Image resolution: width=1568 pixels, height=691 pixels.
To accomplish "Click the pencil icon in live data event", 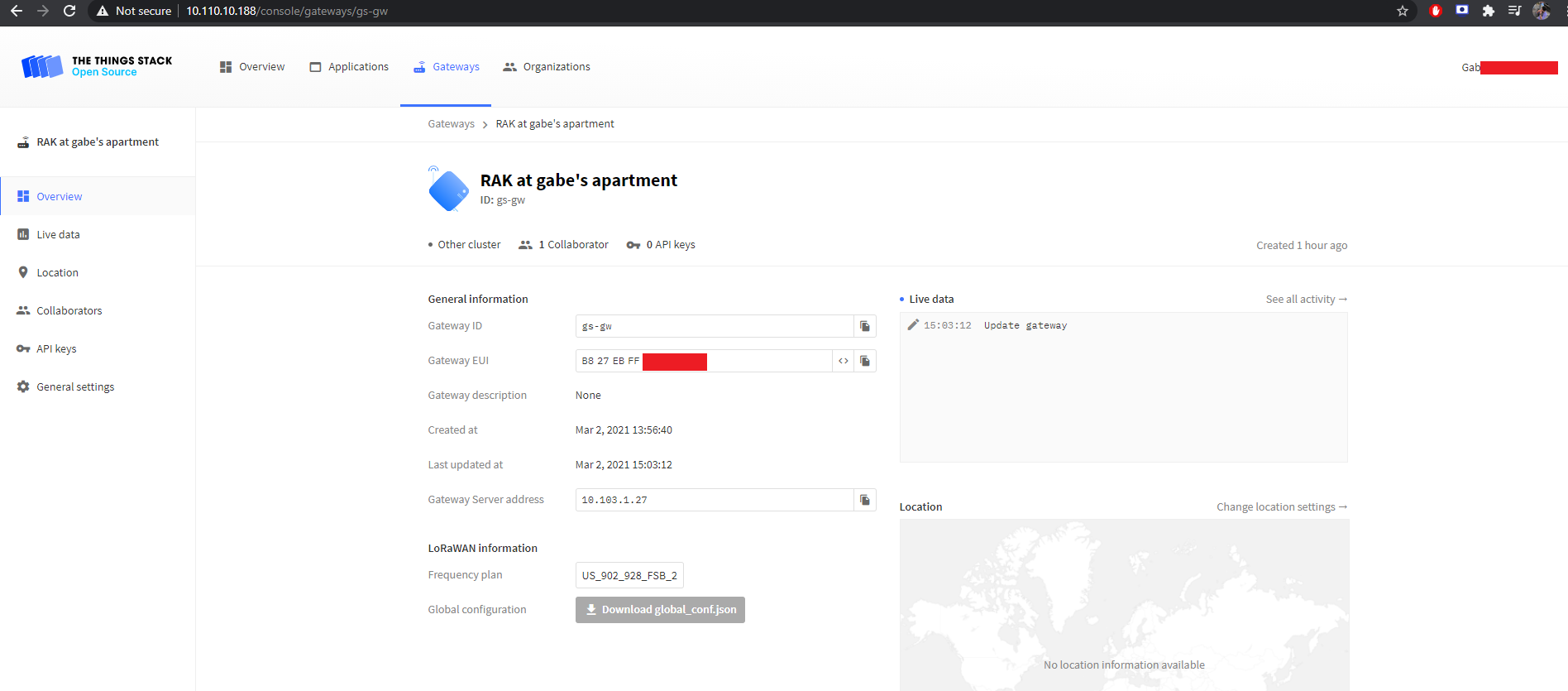I will 913,325.
